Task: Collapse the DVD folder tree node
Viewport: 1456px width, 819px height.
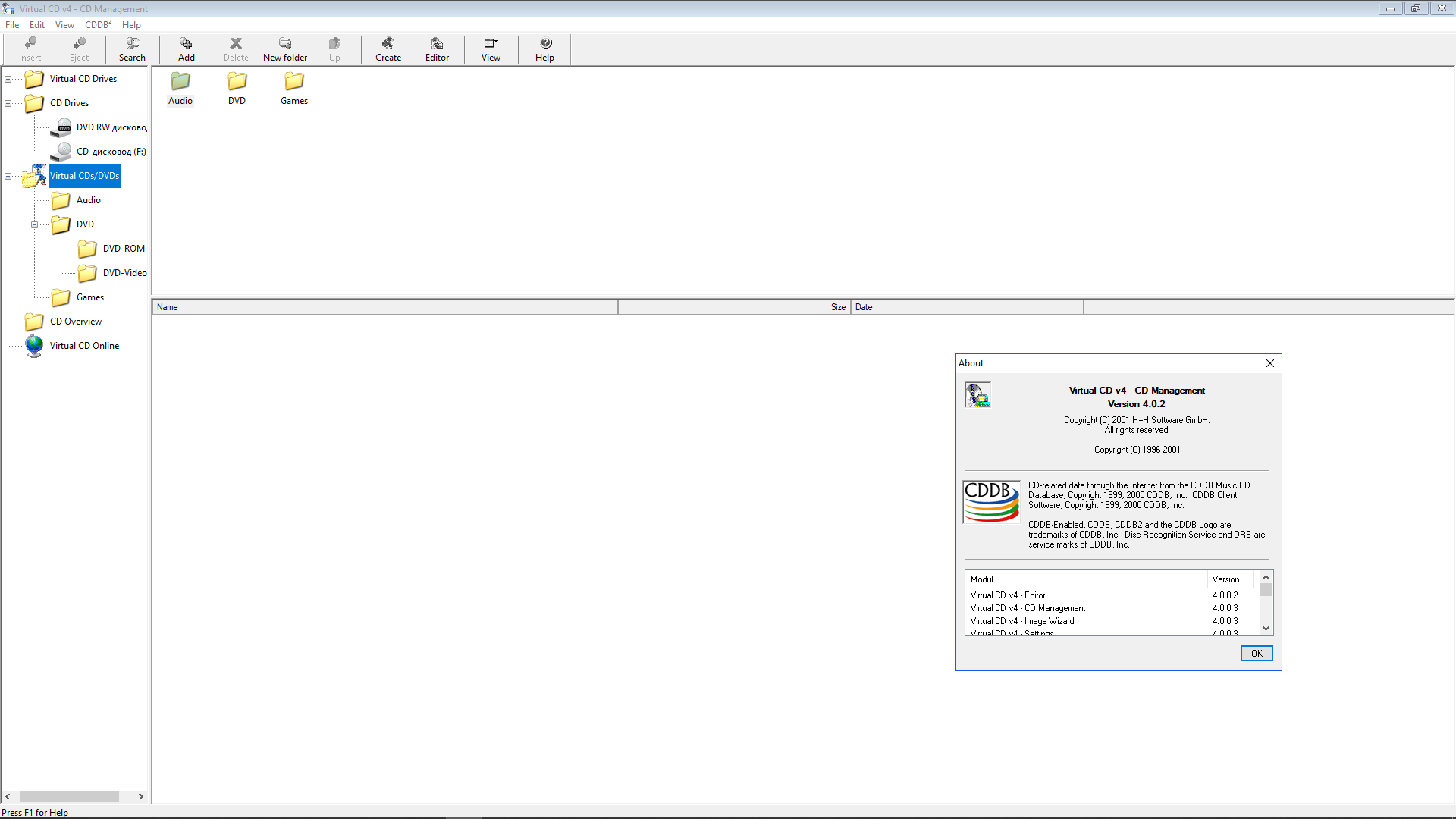Action: click(35, 224)
